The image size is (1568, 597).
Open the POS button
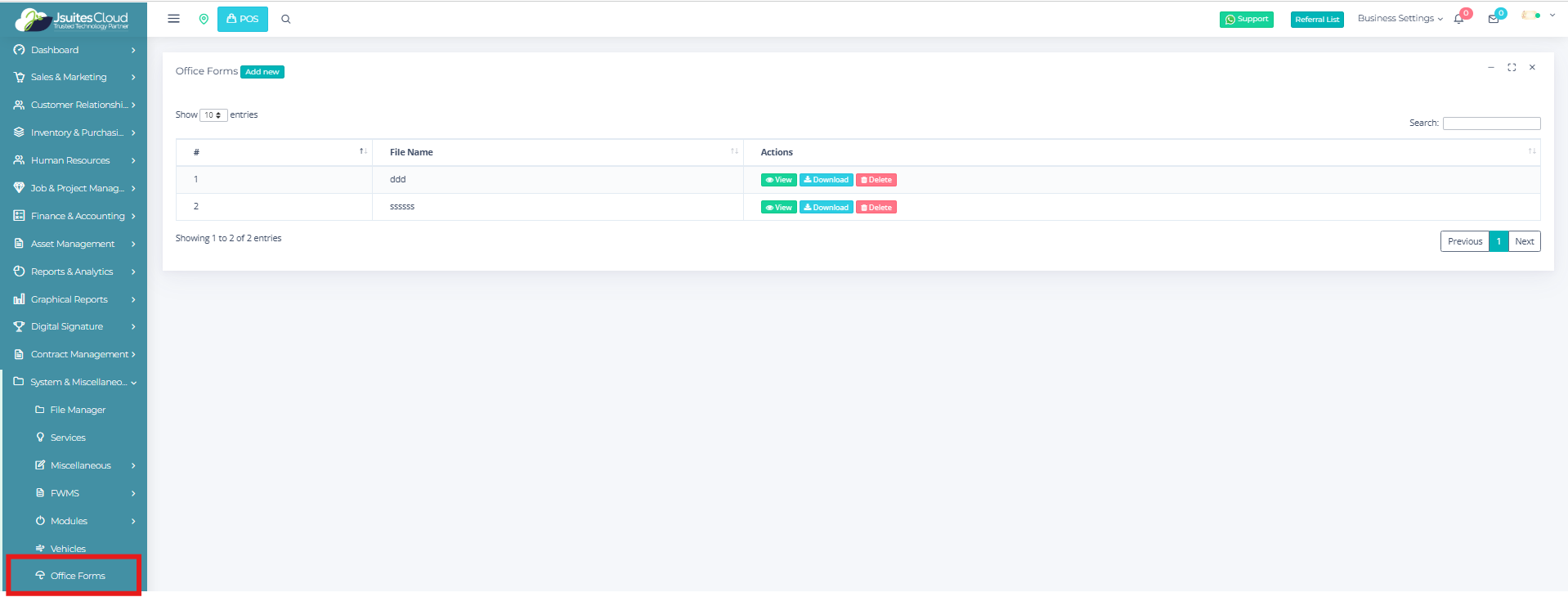tap(243, 19)
